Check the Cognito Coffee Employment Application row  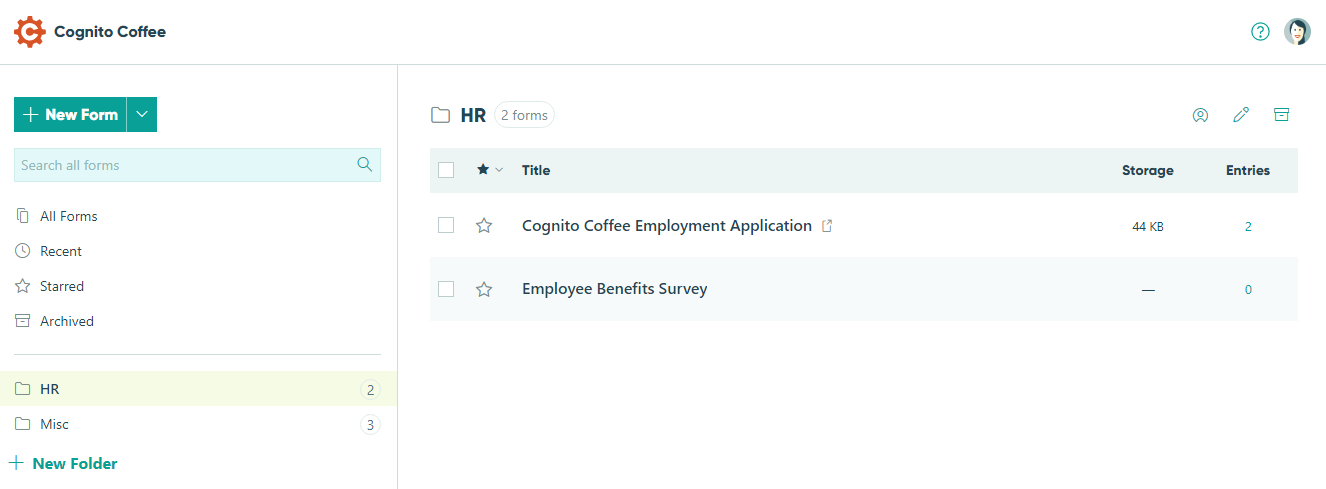(446, 226)
